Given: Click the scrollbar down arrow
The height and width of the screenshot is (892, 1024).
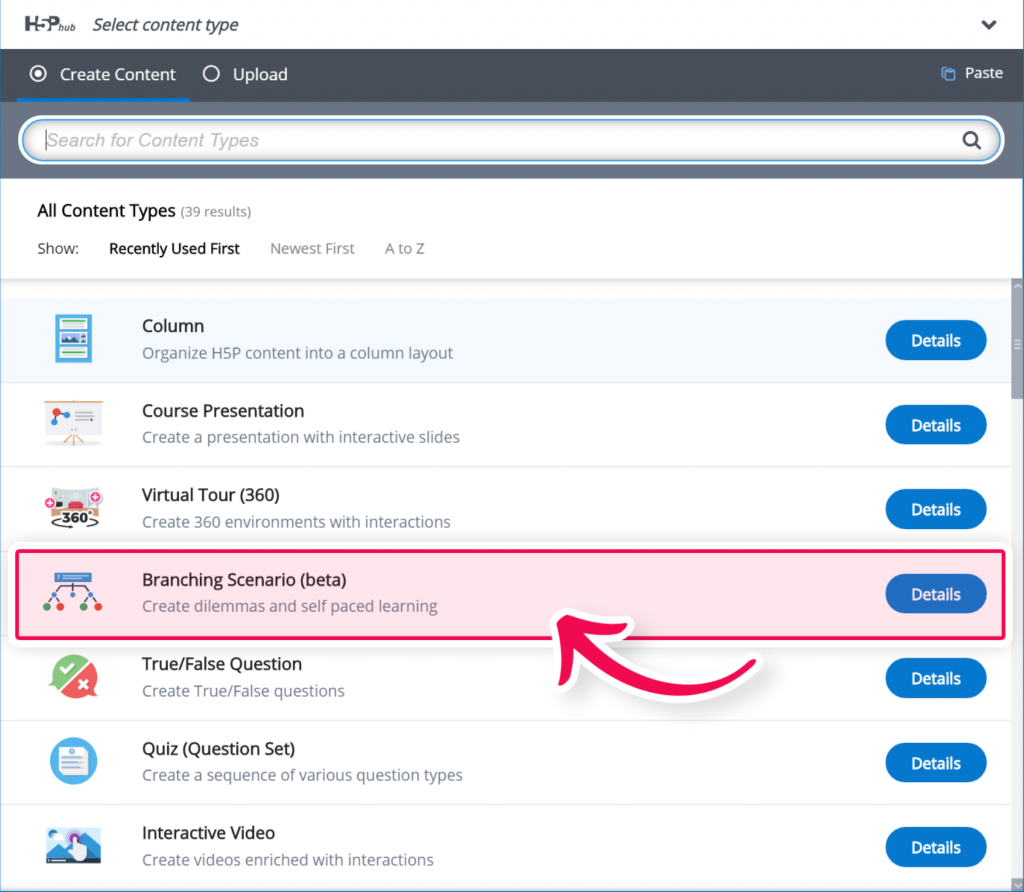Looking at the screenshot, I should [1017, 885].
